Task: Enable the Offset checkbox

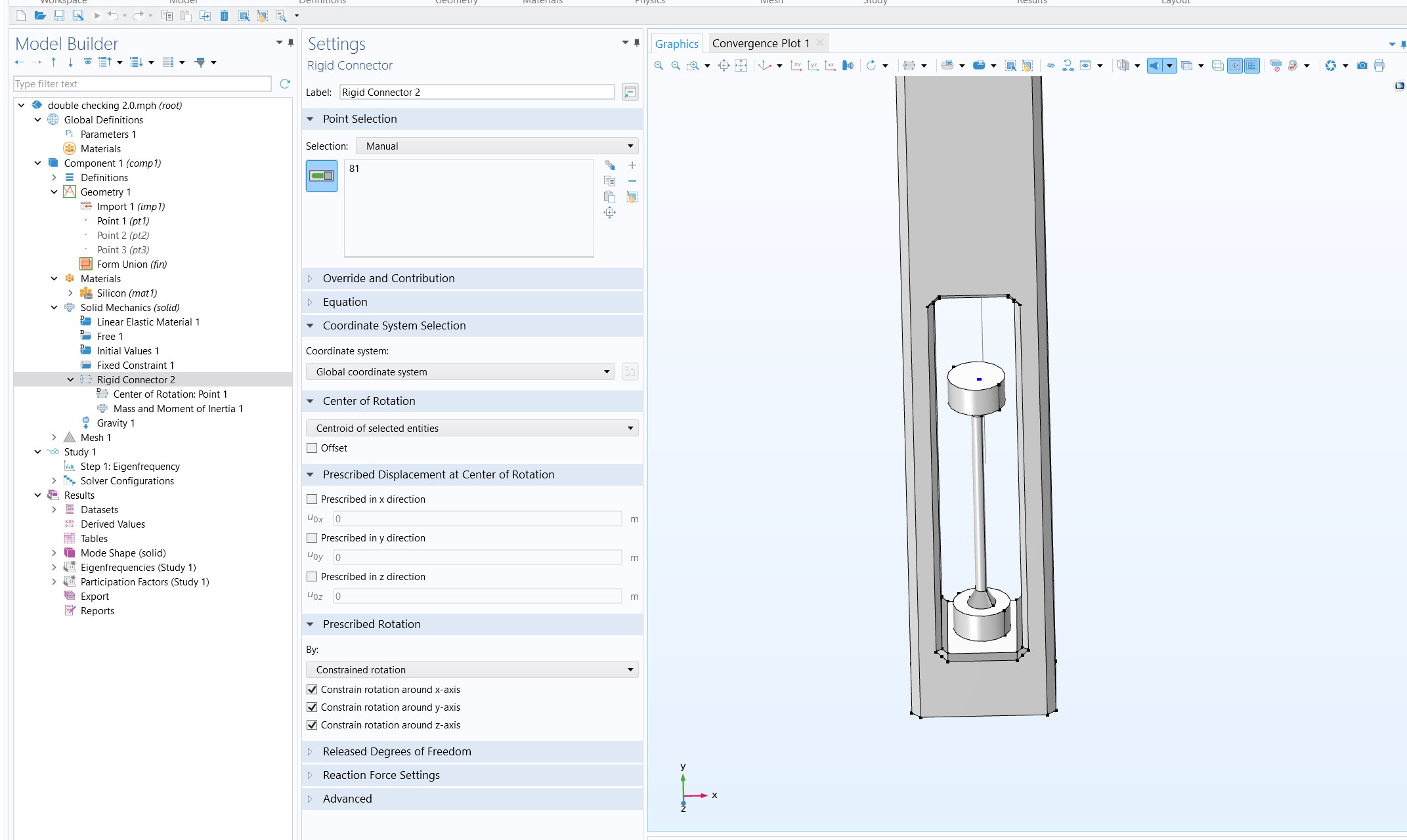Action: coord(313,448)
